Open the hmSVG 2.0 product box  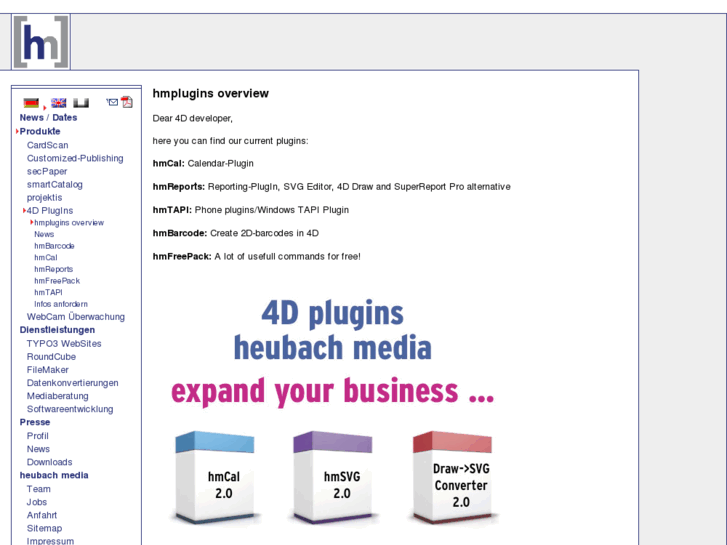click(x=333, y=477)
